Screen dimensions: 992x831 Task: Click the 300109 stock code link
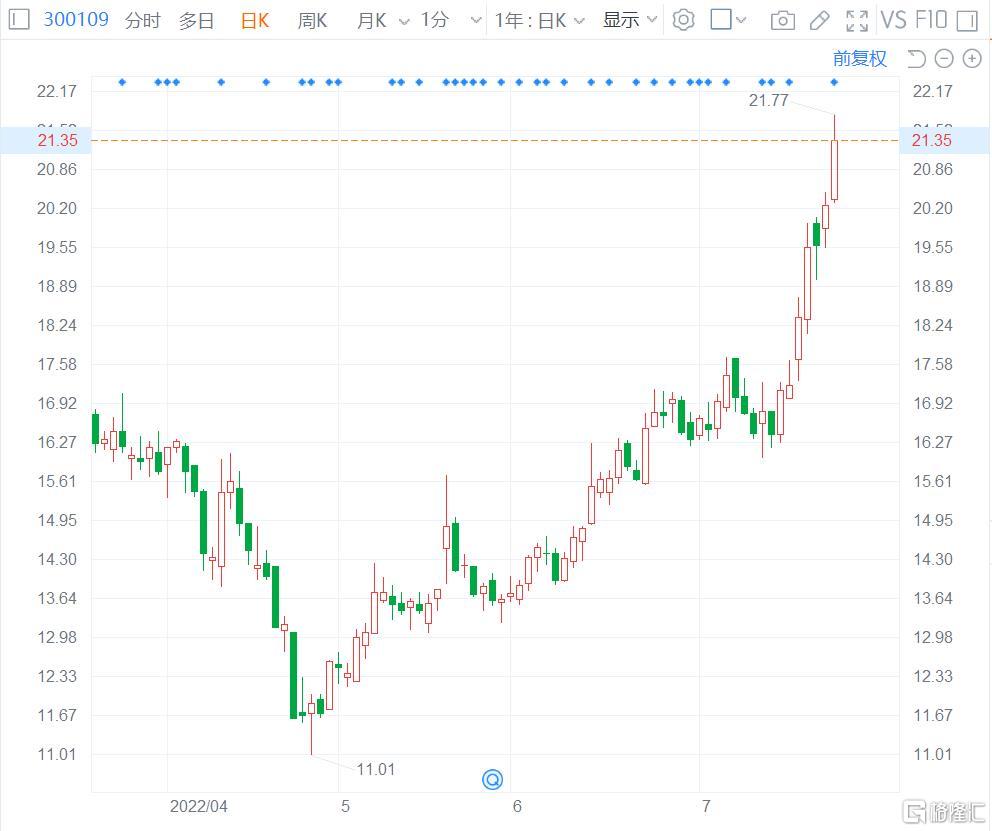[x=76, y=20]
